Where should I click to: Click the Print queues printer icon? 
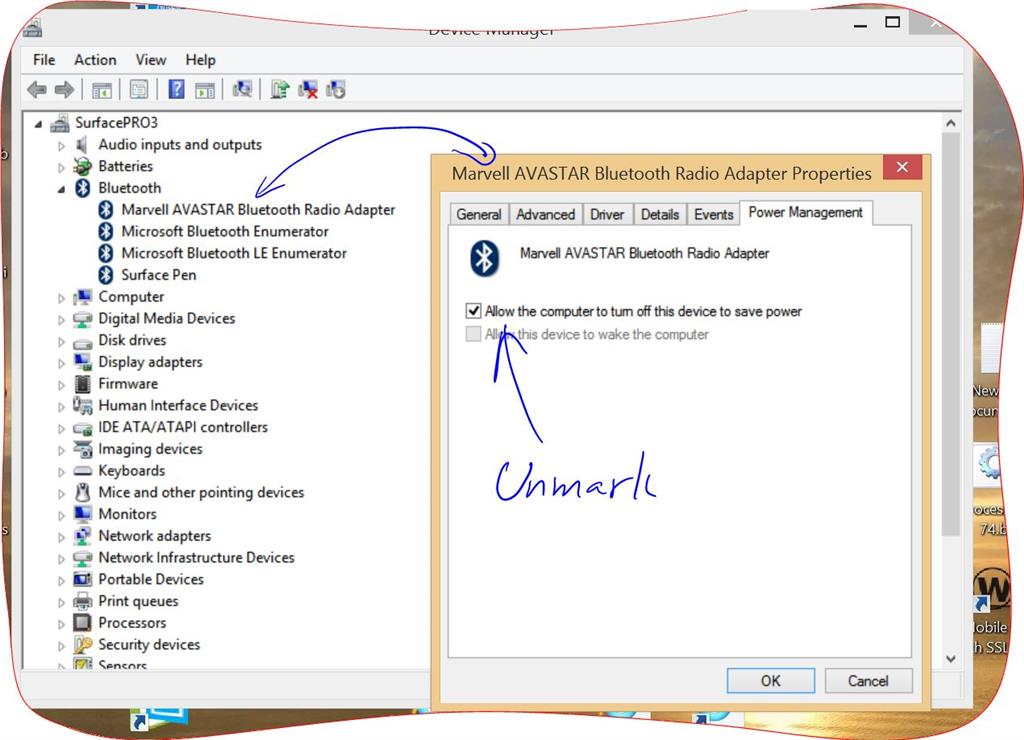82,601
